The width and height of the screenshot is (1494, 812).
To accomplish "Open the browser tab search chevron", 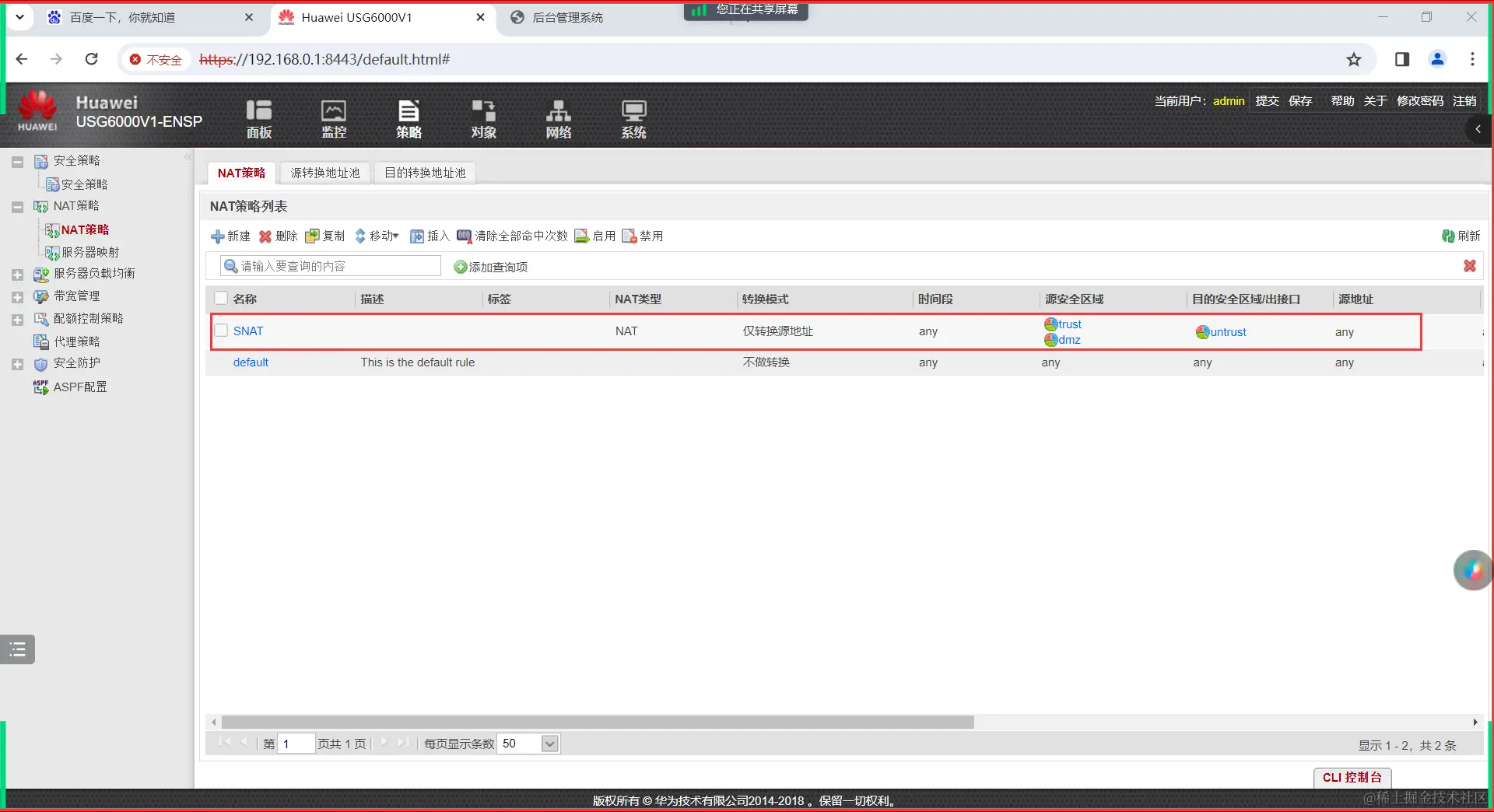I will click(x=19, y=17).
